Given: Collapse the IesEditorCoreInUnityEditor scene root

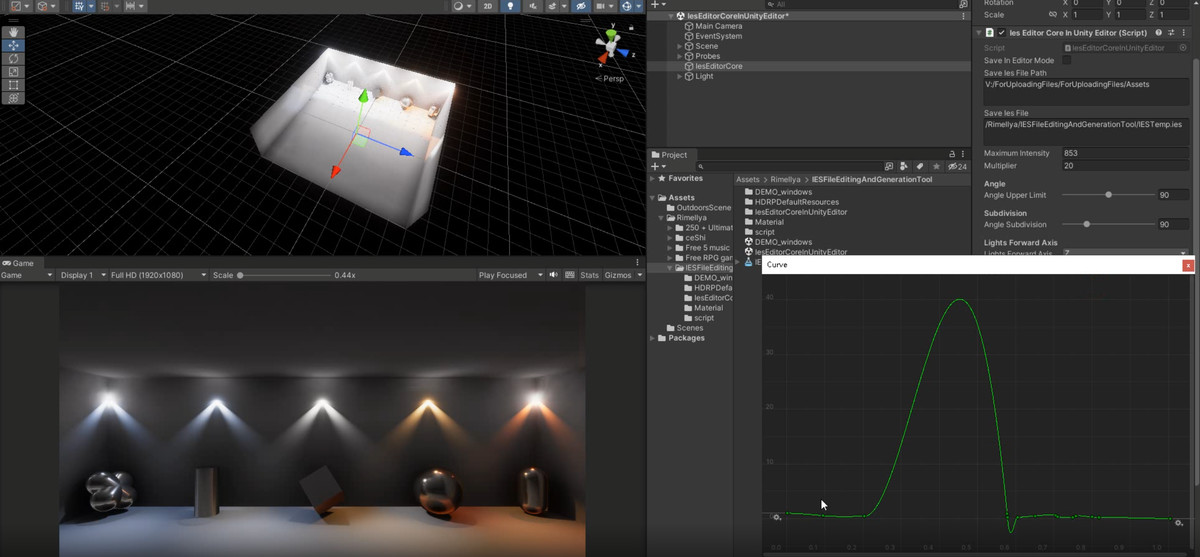Looking at the screenshot, I should point(670,16).
